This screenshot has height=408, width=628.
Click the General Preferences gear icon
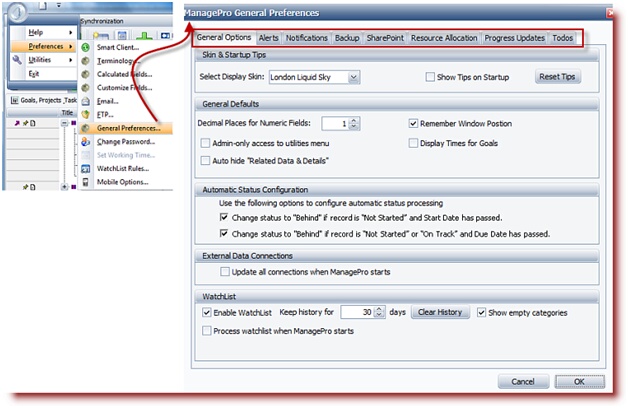coord(85,128)
